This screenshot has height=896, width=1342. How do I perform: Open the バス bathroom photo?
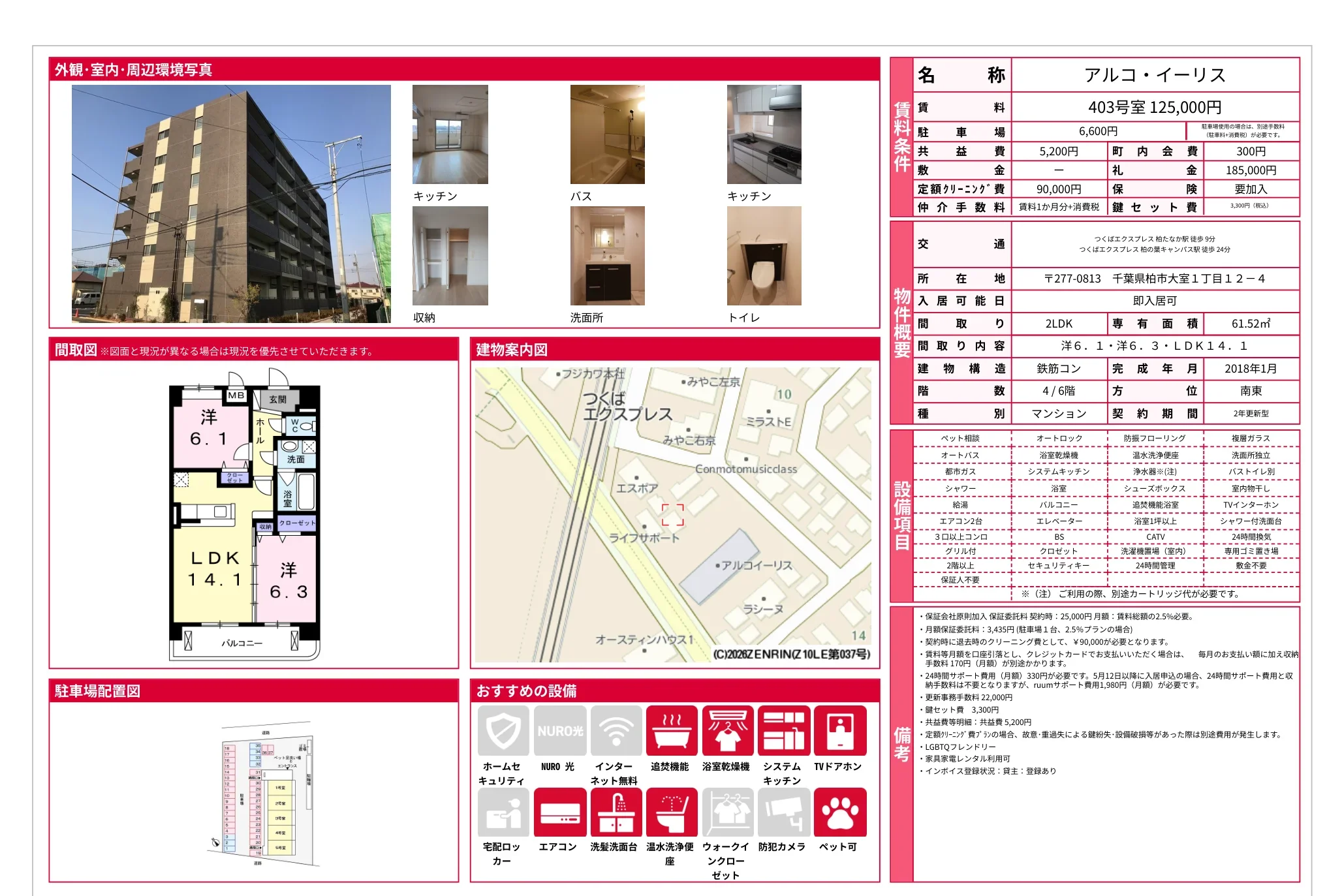pos(607,134)
